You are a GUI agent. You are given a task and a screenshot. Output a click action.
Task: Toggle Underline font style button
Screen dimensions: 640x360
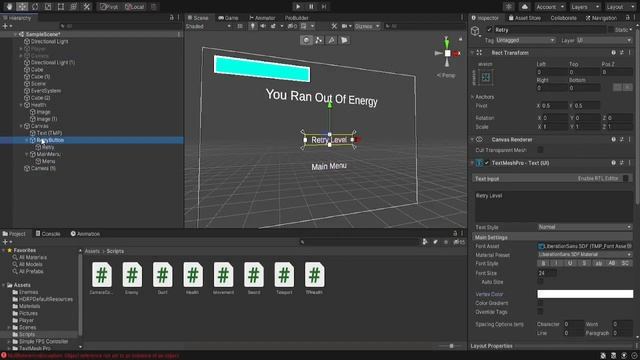click(x=570, y=264)
